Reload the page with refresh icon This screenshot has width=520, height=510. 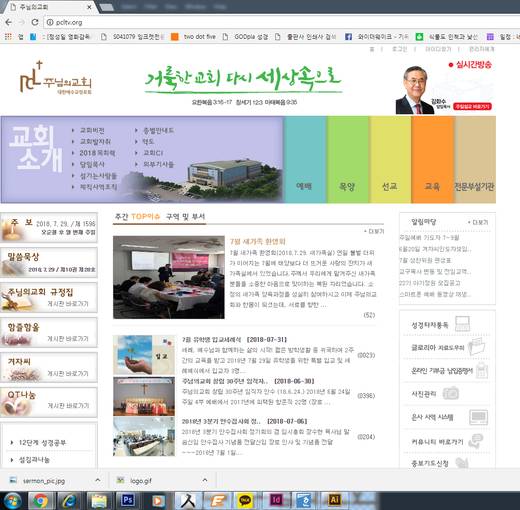click(x=35, y=22)
